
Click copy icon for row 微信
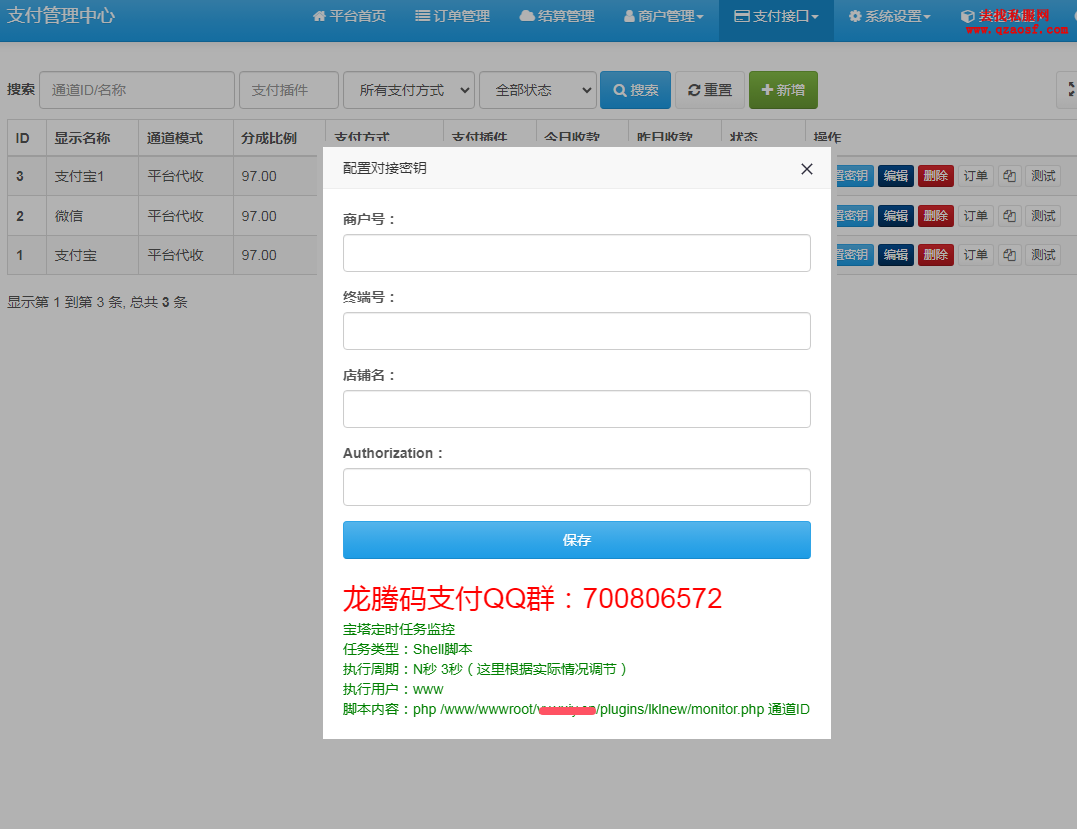(1009, 216)
